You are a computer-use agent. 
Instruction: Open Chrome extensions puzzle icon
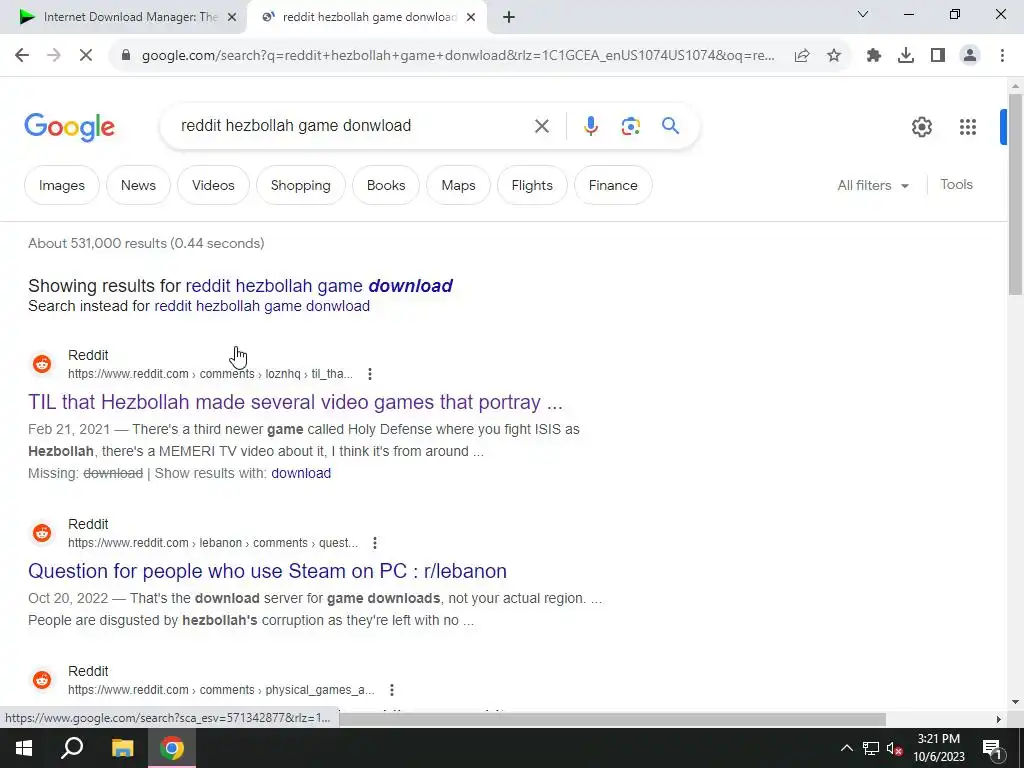coord(874,56)
